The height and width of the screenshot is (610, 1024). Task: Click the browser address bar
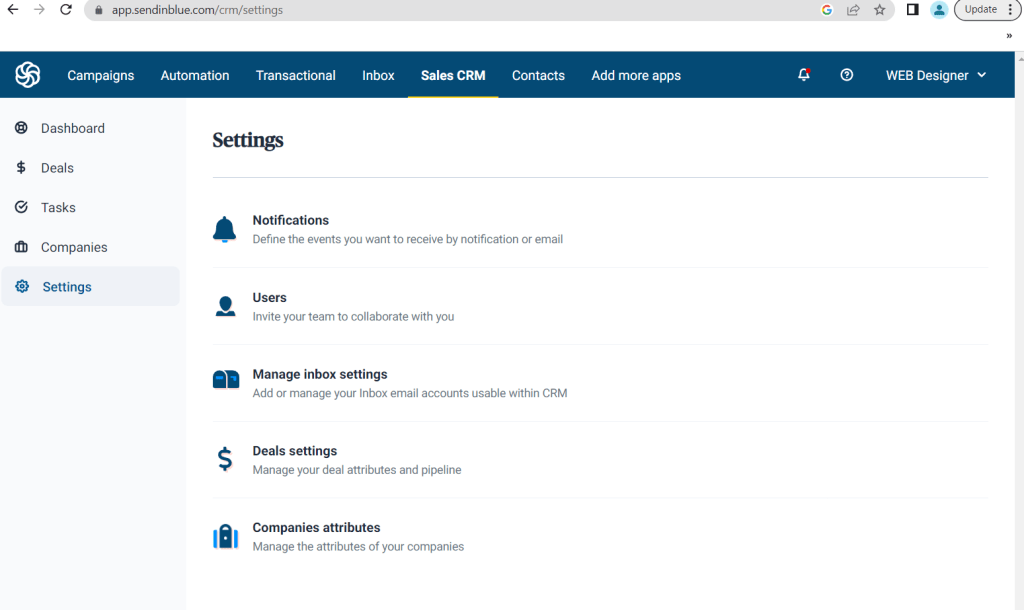(x=450, y=10)
